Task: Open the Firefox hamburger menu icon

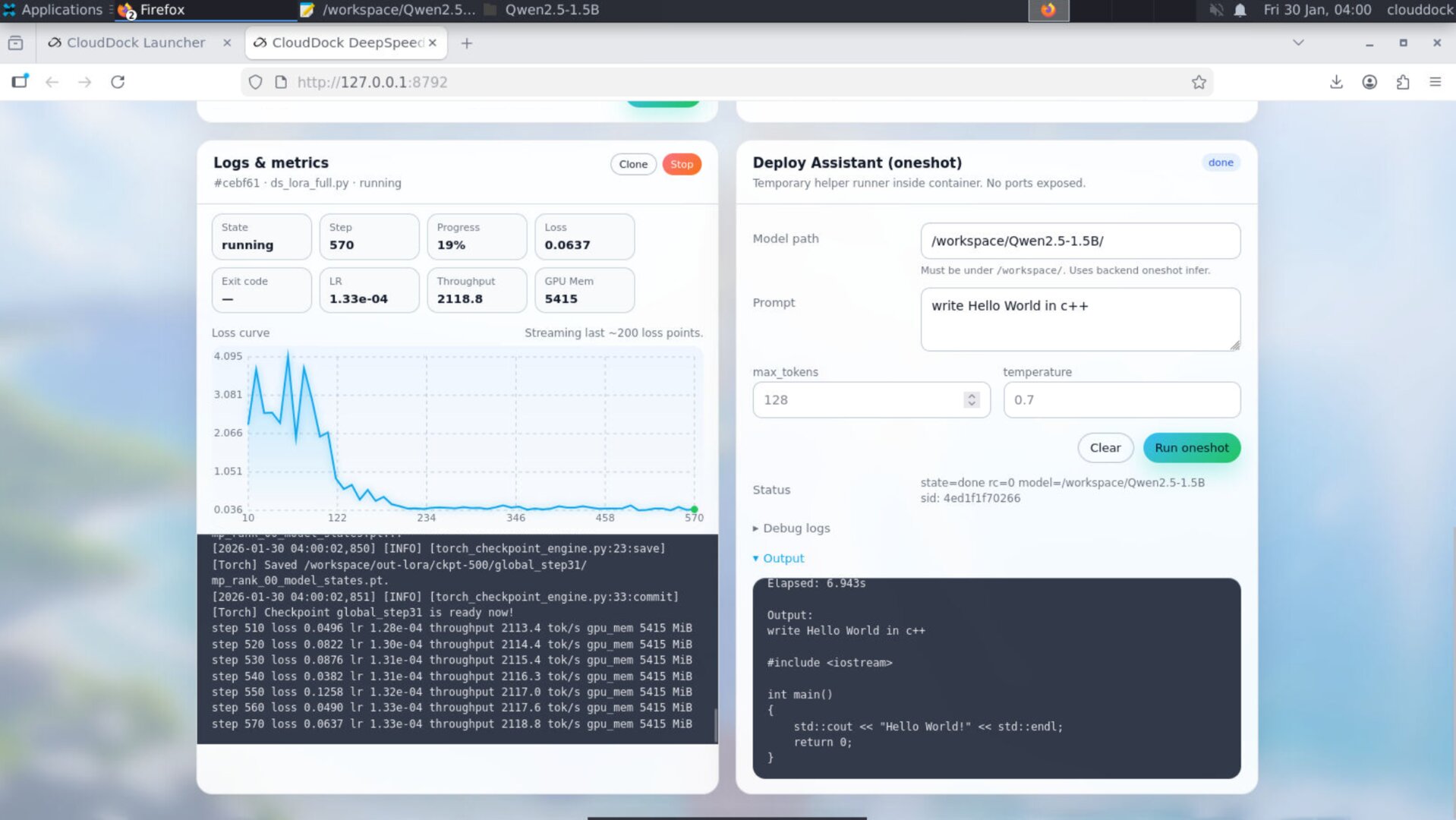Action: pos(1436,82)
